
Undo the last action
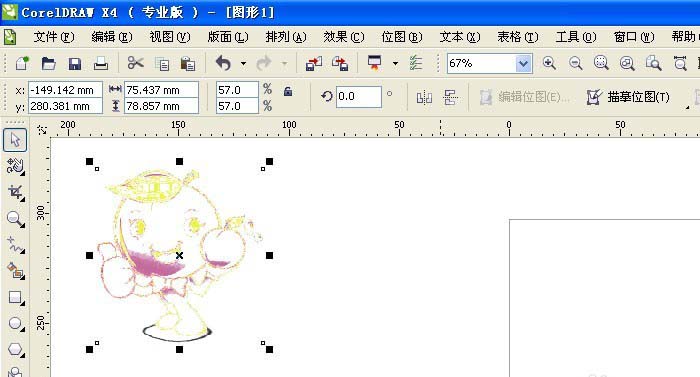(x=223, y=63)
